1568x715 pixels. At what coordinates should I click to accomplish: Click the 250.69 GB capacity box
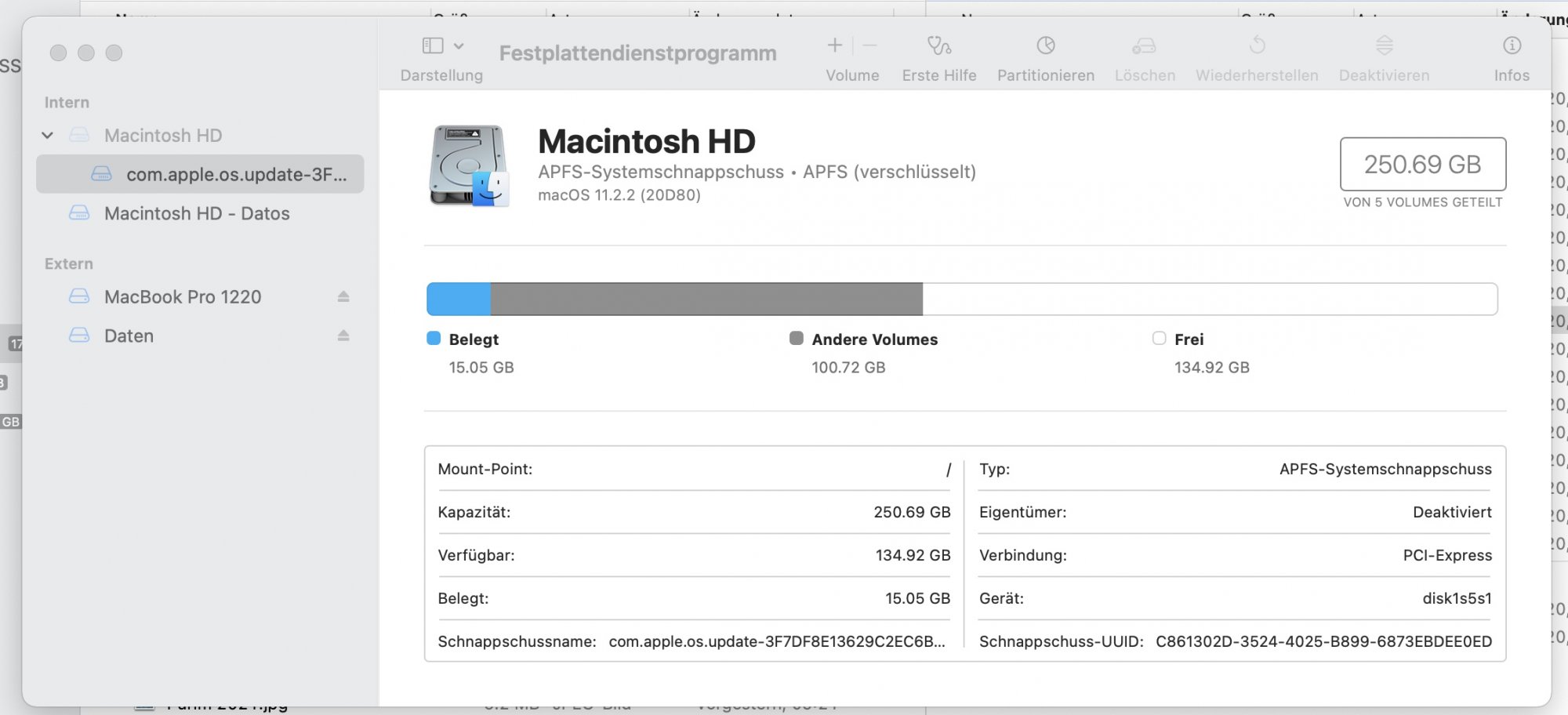[x=1423, y=164]
